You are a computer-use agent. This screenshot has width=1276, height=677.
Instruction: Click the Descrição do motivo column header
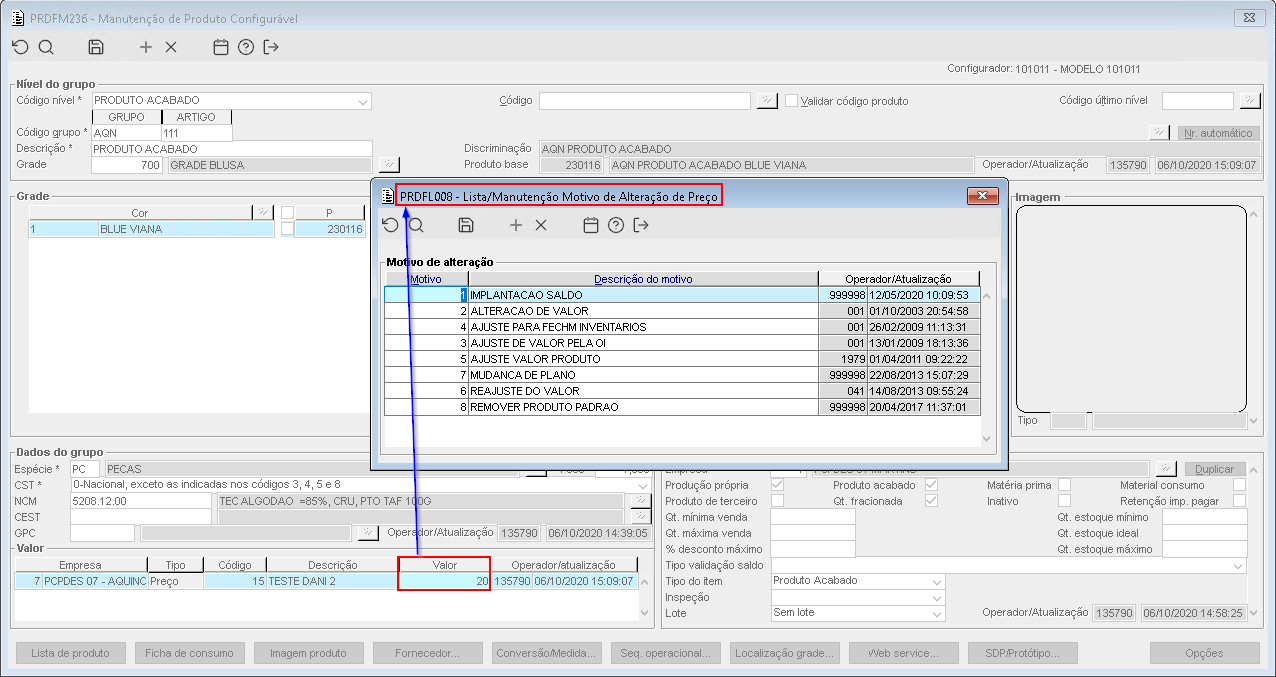643,279
